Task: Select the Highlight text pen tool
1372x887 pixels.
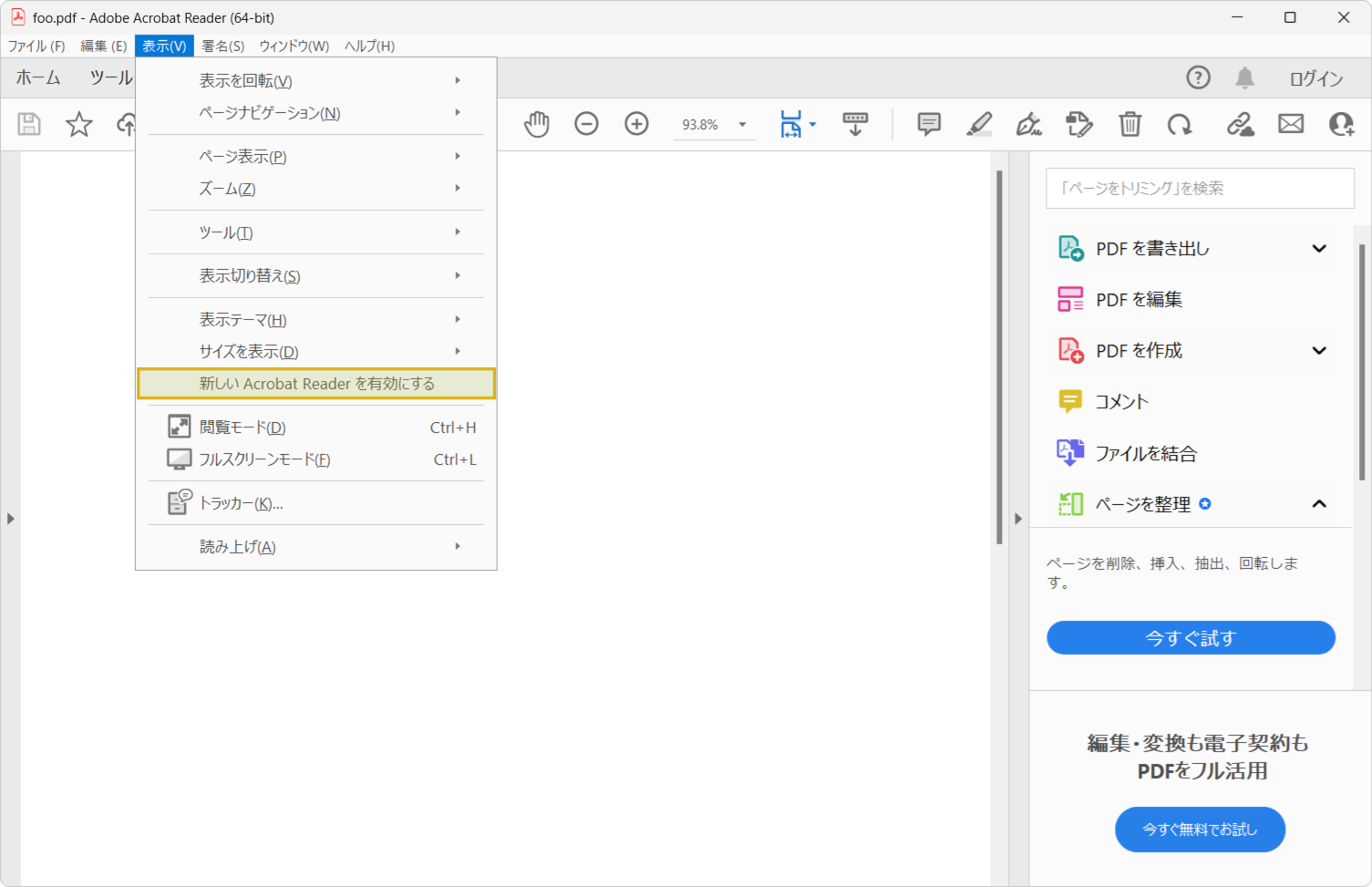Action: point(979,124)
